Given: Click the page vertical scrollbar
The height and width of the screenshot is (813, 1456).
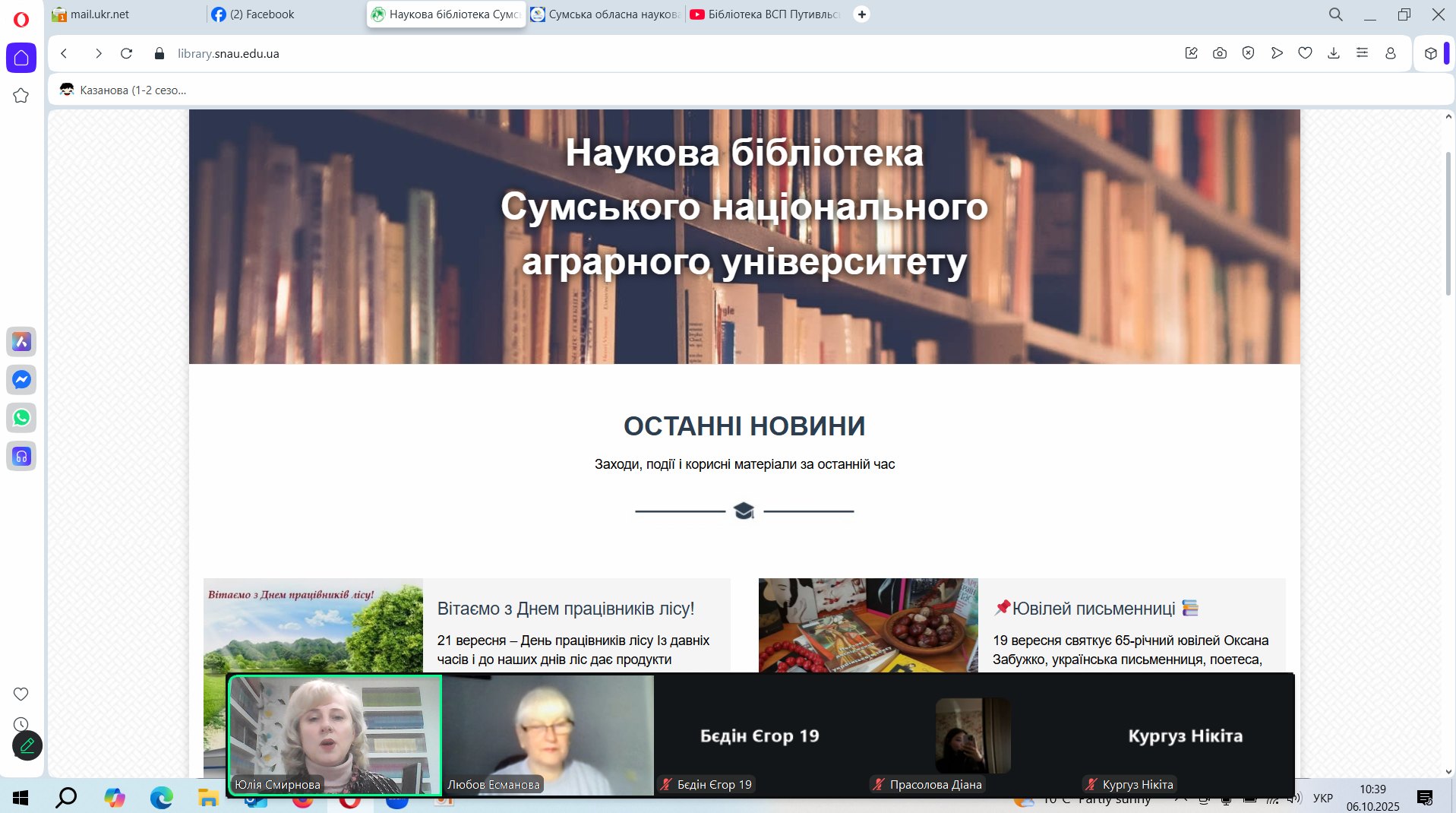Looking at the screenshot, I should [1448, 224].
